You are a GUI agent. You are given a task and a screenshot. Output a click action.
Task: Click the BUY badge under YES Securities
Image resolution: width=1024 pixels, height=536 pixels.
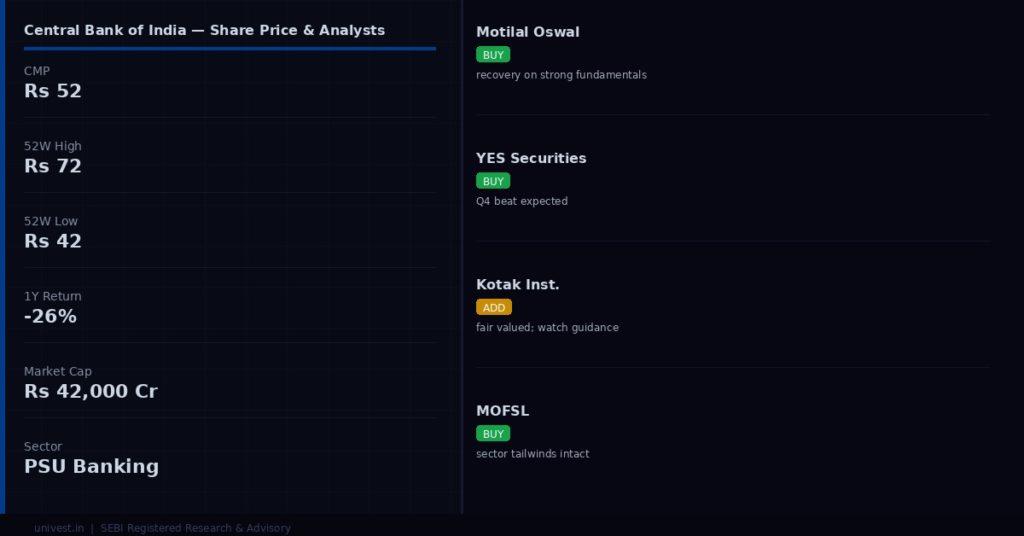493,181
